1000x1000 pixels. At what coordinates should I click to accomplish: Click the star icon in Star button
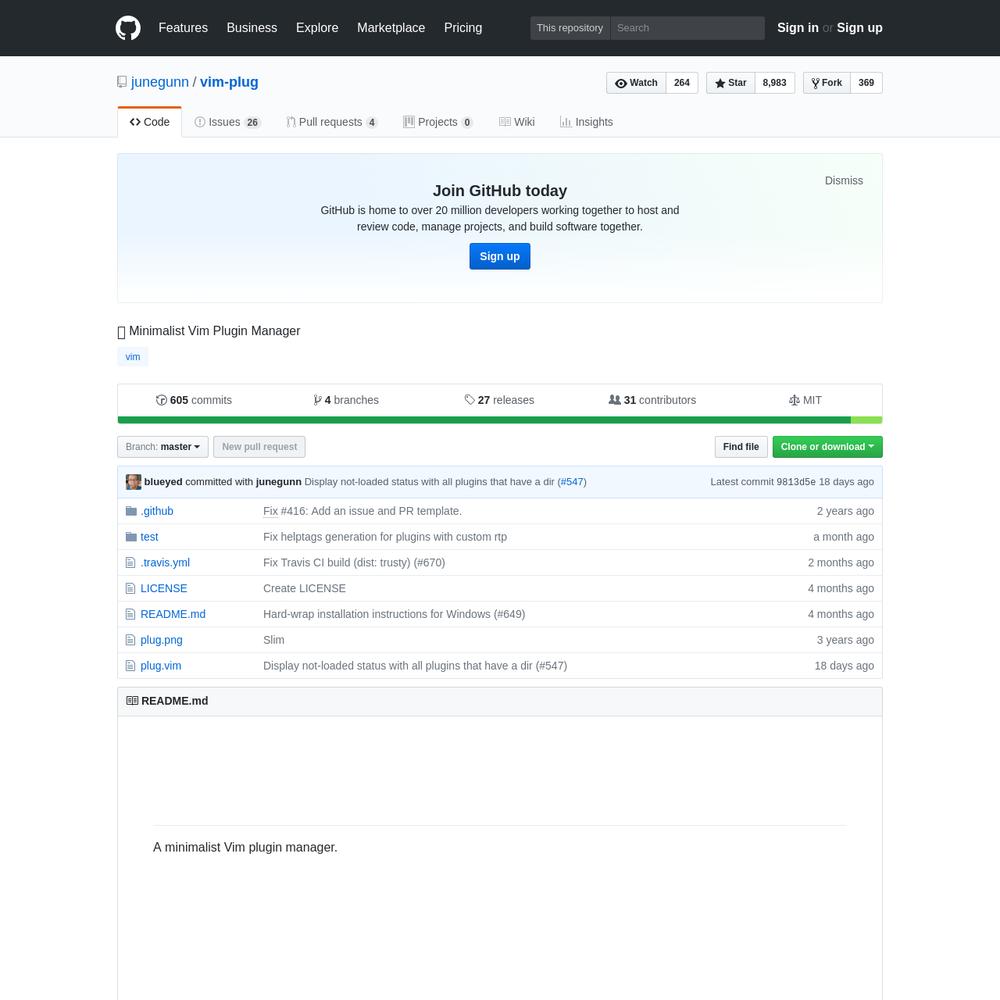point(720,83)
